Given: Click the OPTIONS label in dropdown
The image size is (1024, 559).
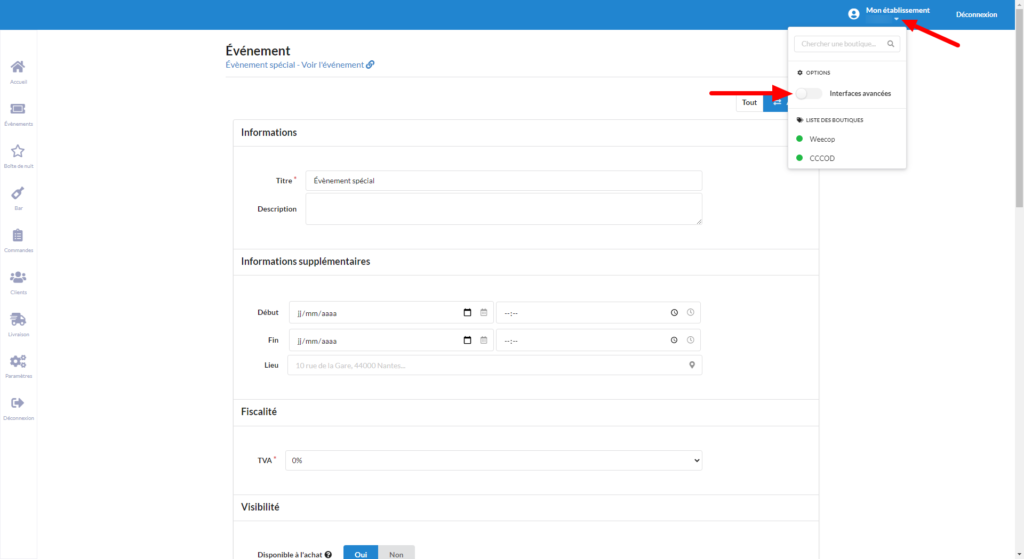Looking at the screenshot, I should click(818, 72).
